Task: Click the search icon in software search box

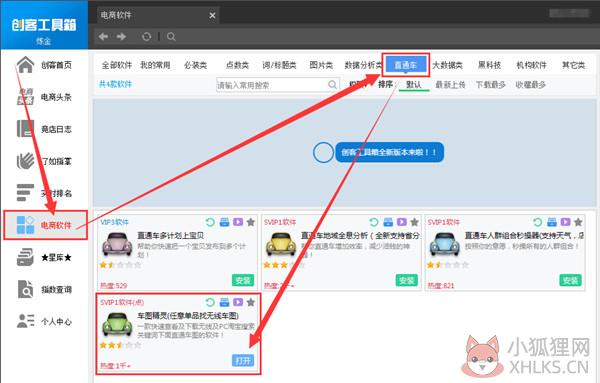Action: coord(333,85)
